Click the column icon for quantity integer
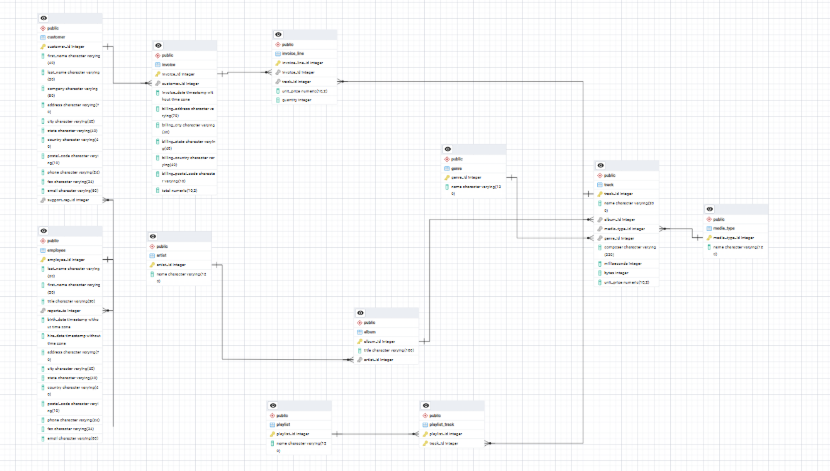 pyautogui.click(x=278, y=99)
